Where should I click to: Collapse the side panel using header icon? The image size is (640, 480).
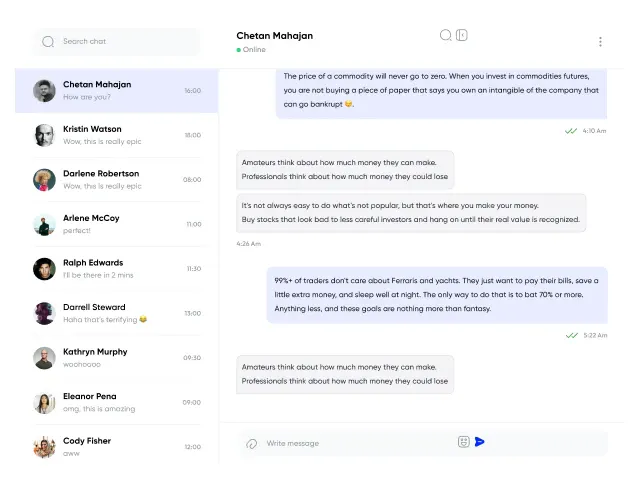(x=462, y=35)
